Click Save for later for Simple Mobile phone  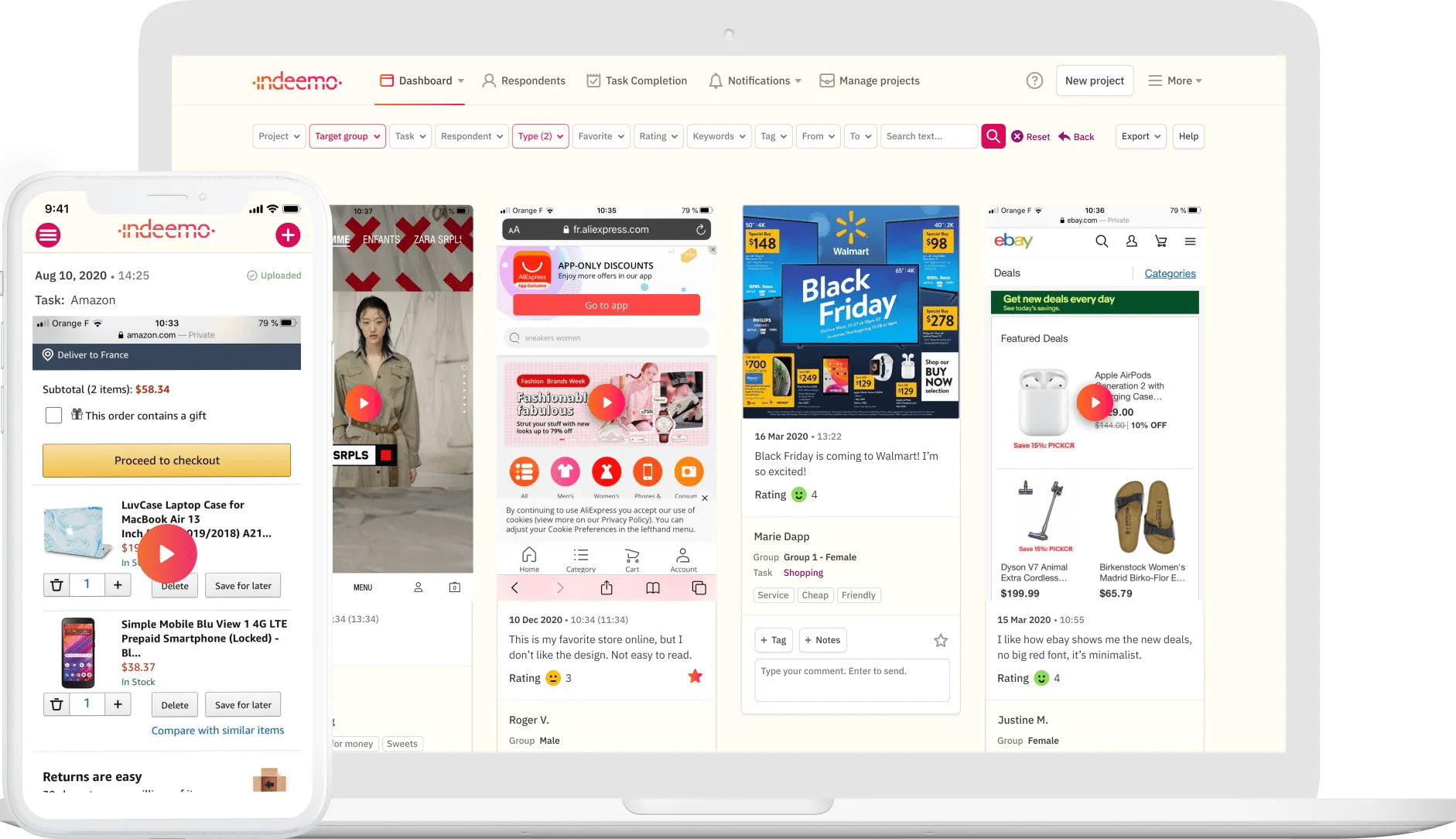pyautogui.click(x=243, y=704)
